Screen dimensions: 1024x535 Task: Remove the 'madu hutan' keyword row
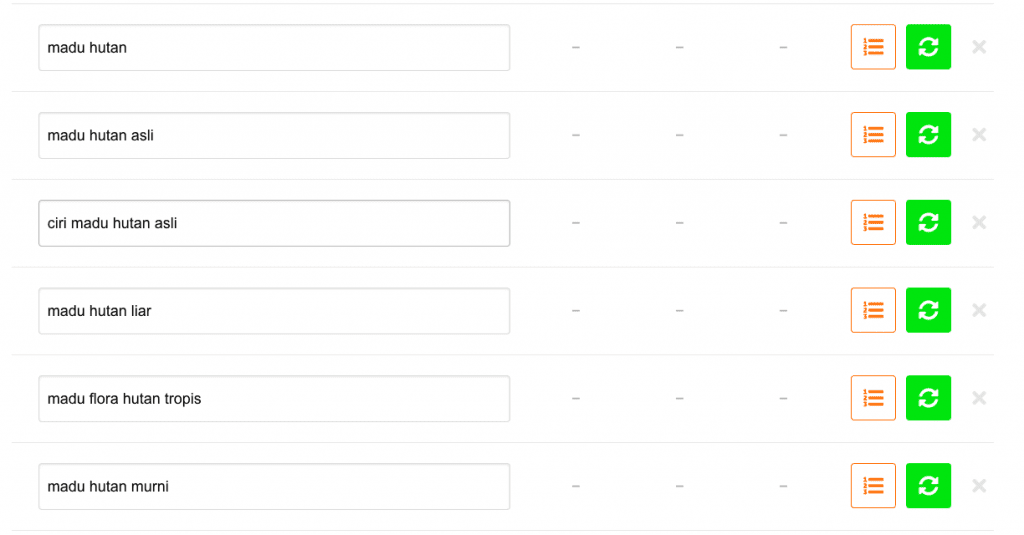click(x=979, y=47)
